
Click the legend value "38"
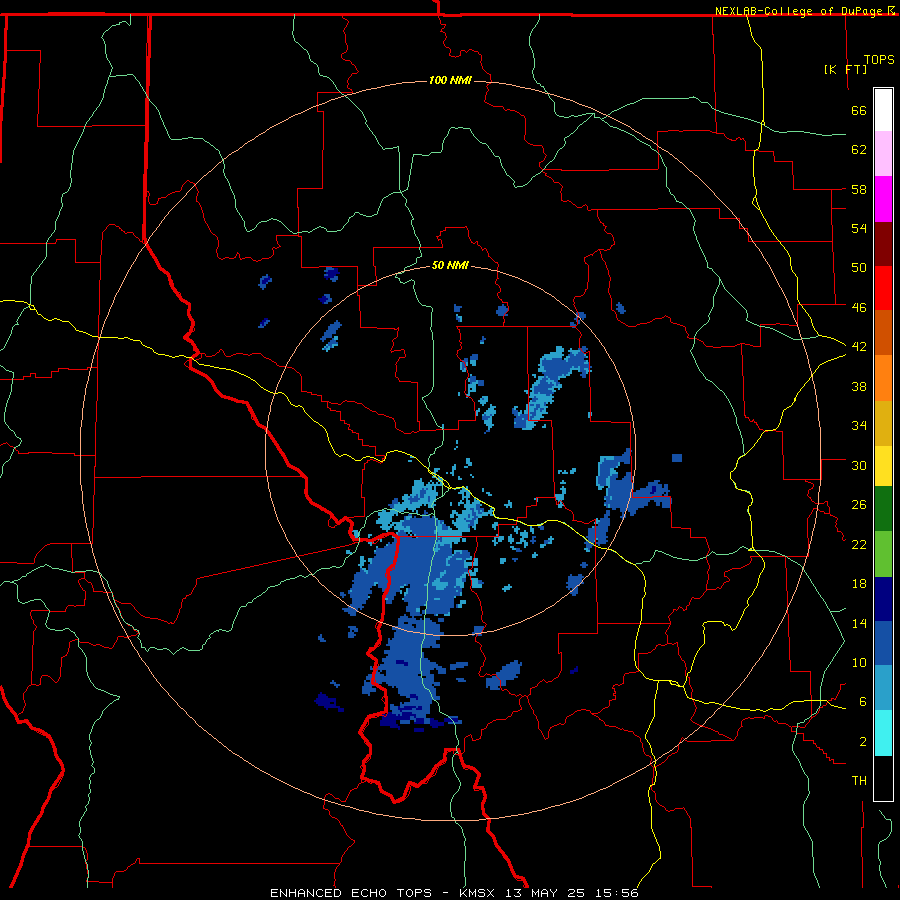tap(859, 386)
